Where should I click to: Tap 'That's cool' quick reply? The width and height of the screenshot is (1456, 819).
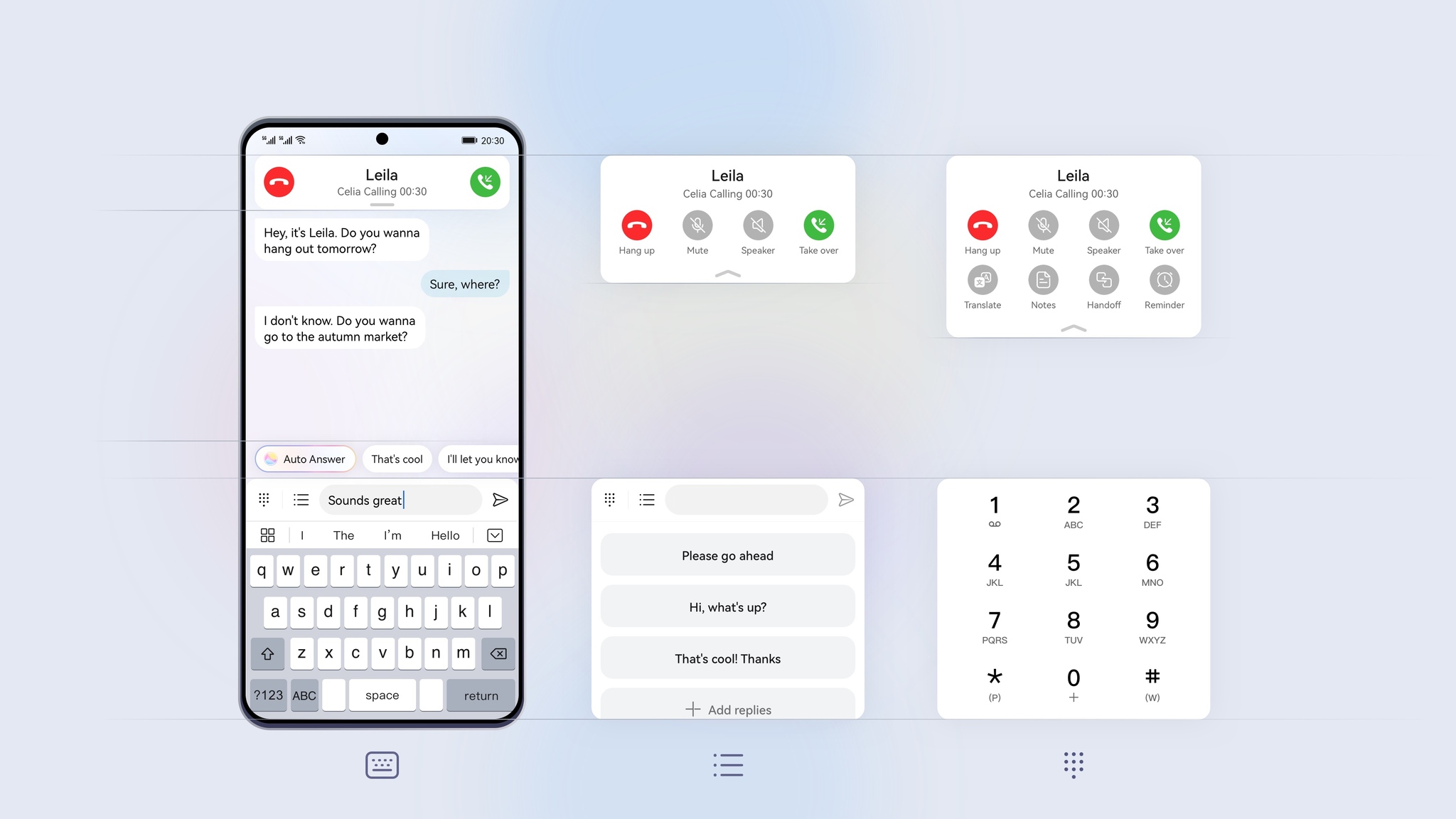(x=397, y=459)
